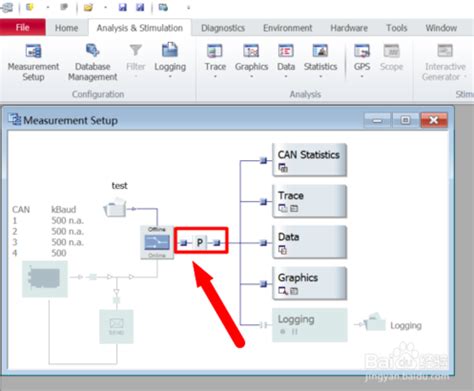The image size is (474, 391).
Task: Click the 'Logging' label beside the folder icon
Action: coord(406,325)
